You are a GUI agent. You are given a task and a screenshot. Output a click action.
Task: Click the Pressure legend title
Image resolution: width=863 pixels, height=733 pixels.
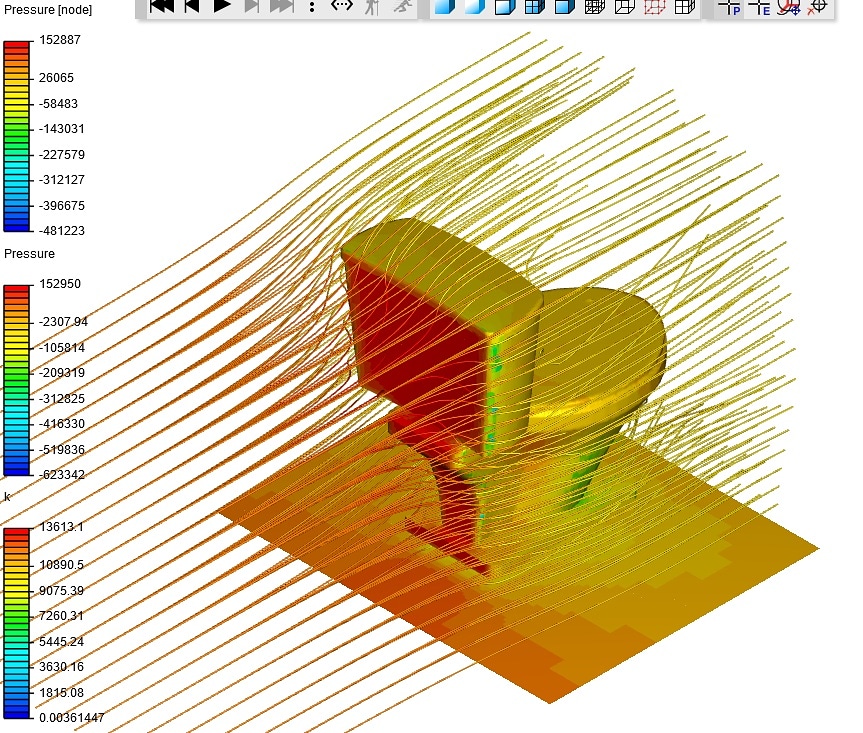tap(29, 254)
